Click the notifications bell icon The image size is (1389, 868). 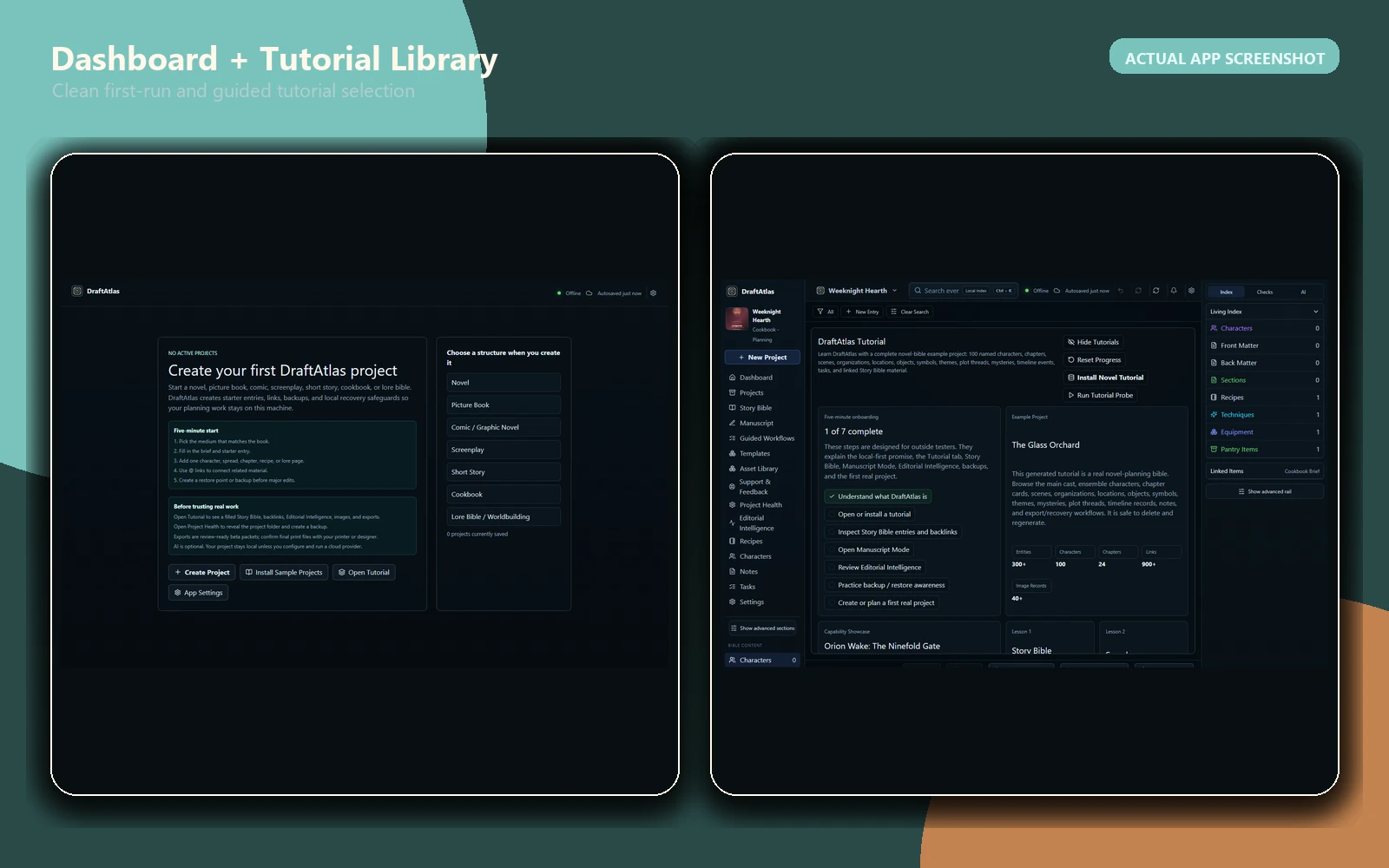click(x=1174, y=291)
